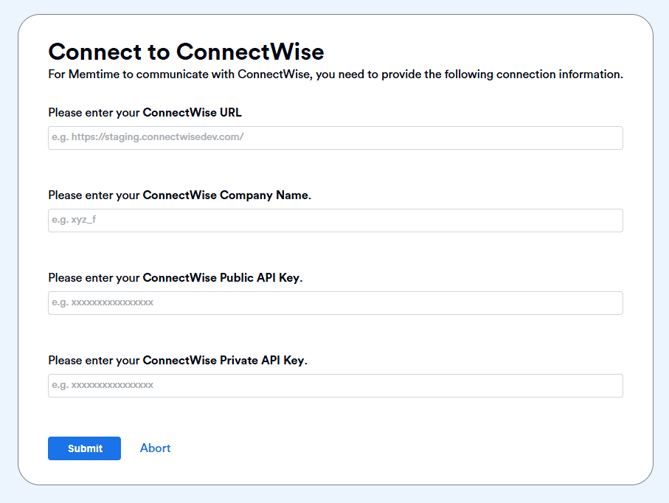Viewport: 669px width, 503px height.
Task: Click the placeholder x's in Private API Key field
Action: (x=103, y=385)
